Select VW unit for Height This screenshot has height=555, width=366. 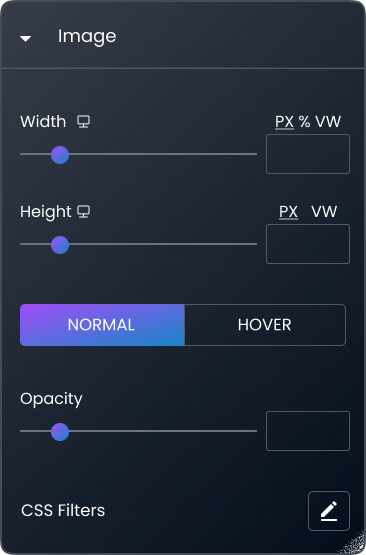(324, 212)
